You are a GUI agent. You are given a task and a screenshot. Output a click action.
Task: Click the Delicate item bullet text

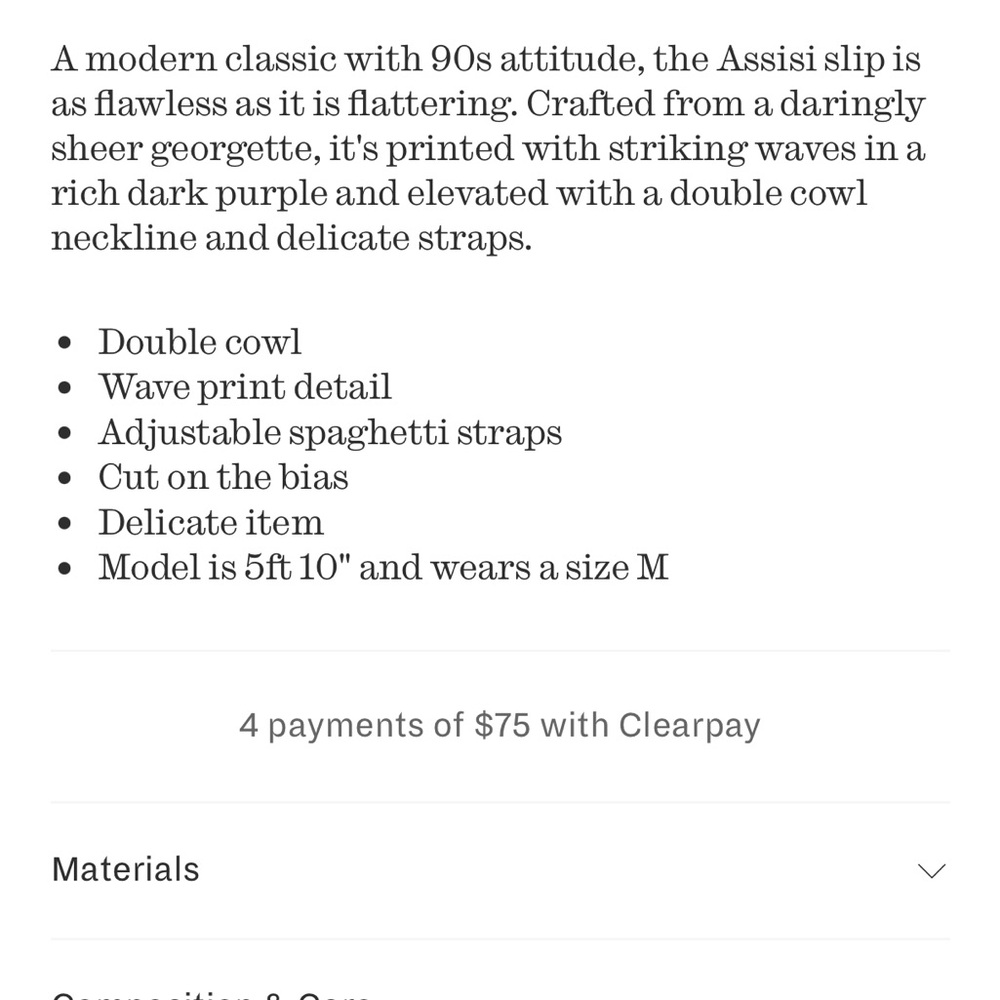[x=211, y=522]
